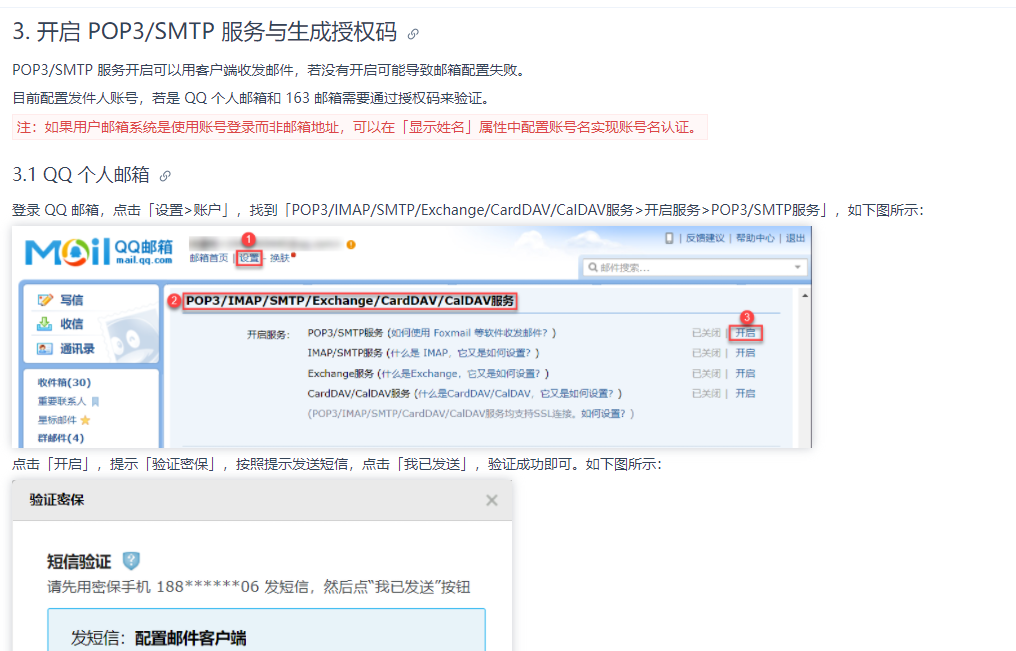The height and width of the screenshot is (651, 1016).
Task: Click the paragraph starting 点击「开启」
Action: (x=337, y=464)
